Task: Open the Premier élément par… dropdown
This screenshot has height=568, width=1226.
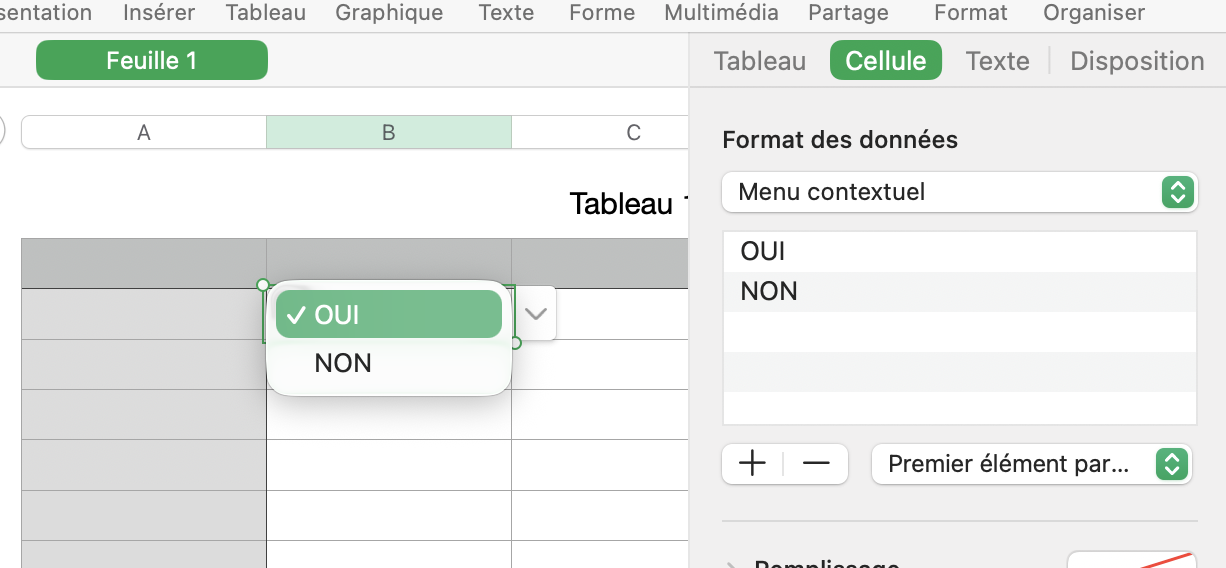Action: pos(1031,464)
